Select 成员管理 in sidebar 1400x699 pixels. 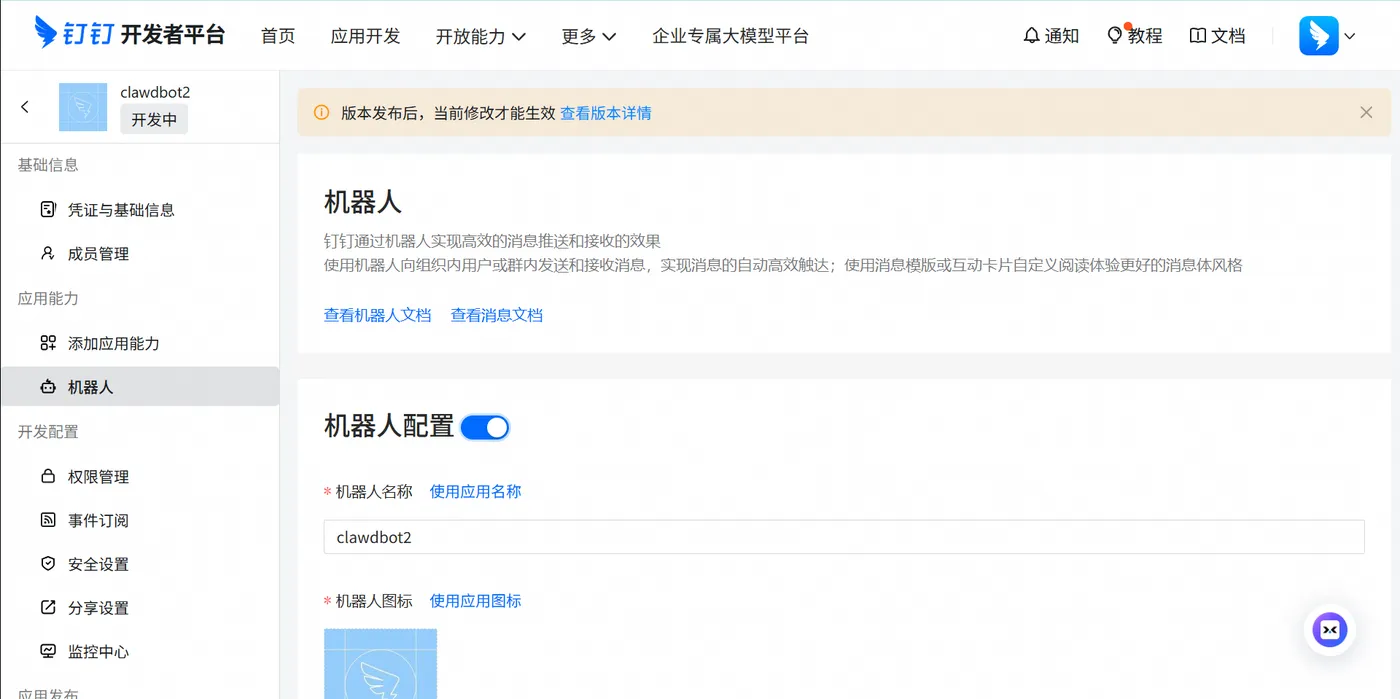(x=140, y=253)
